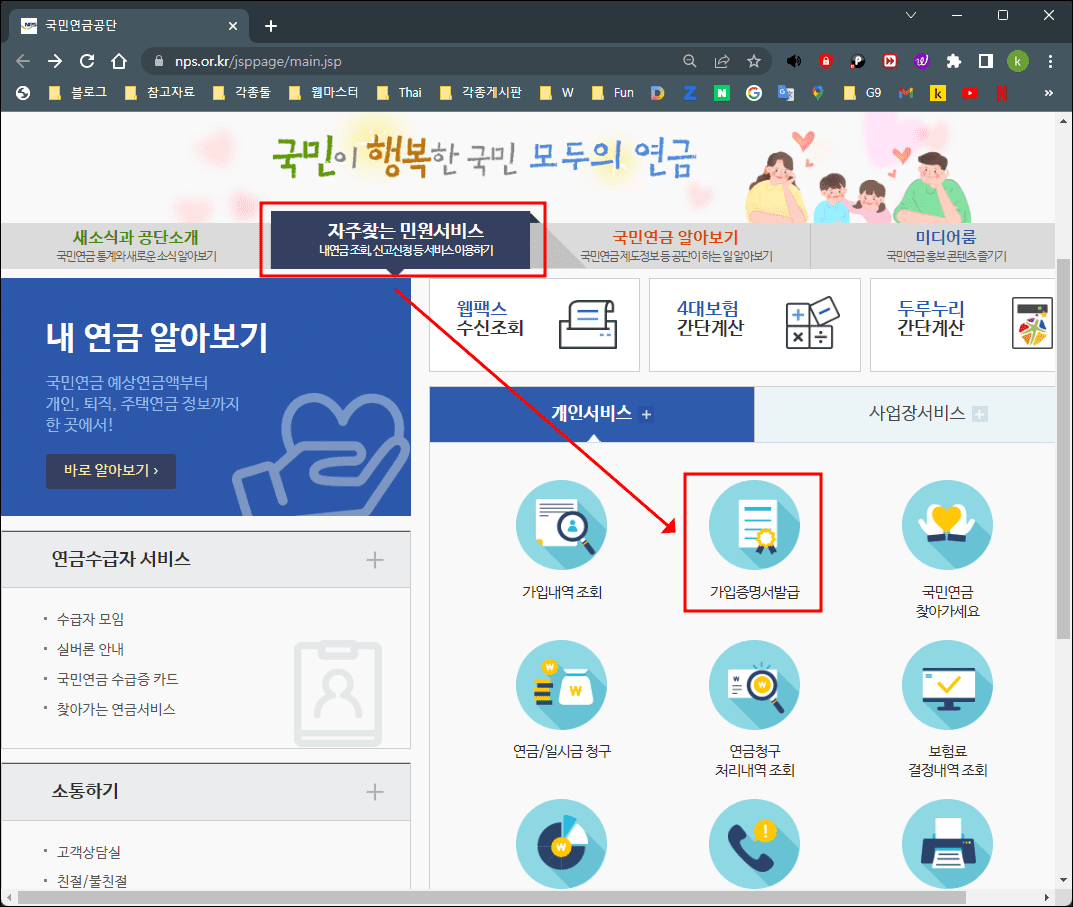The width and height of the screenshot is (1073, 907).
Task: Click the pie chart service icon
Action: click(561, 845)
